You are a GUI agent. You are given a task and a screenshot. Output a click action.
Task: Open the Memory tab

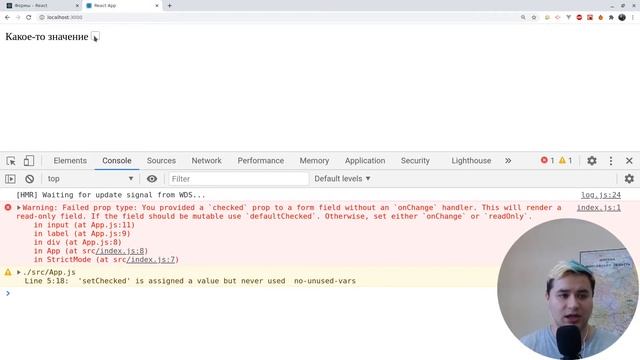(x=314, y=161)
